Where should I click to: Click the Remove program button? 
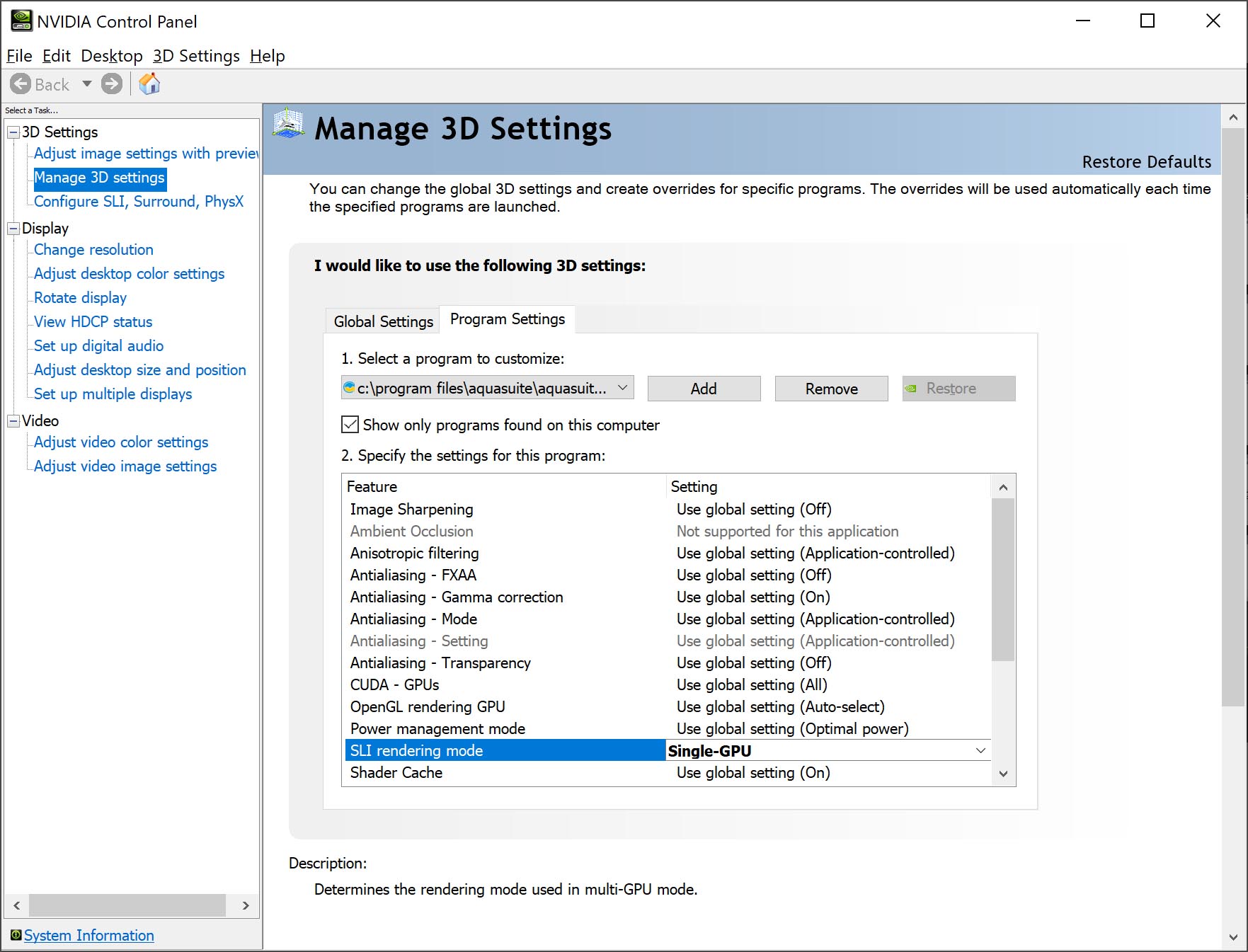831,389
